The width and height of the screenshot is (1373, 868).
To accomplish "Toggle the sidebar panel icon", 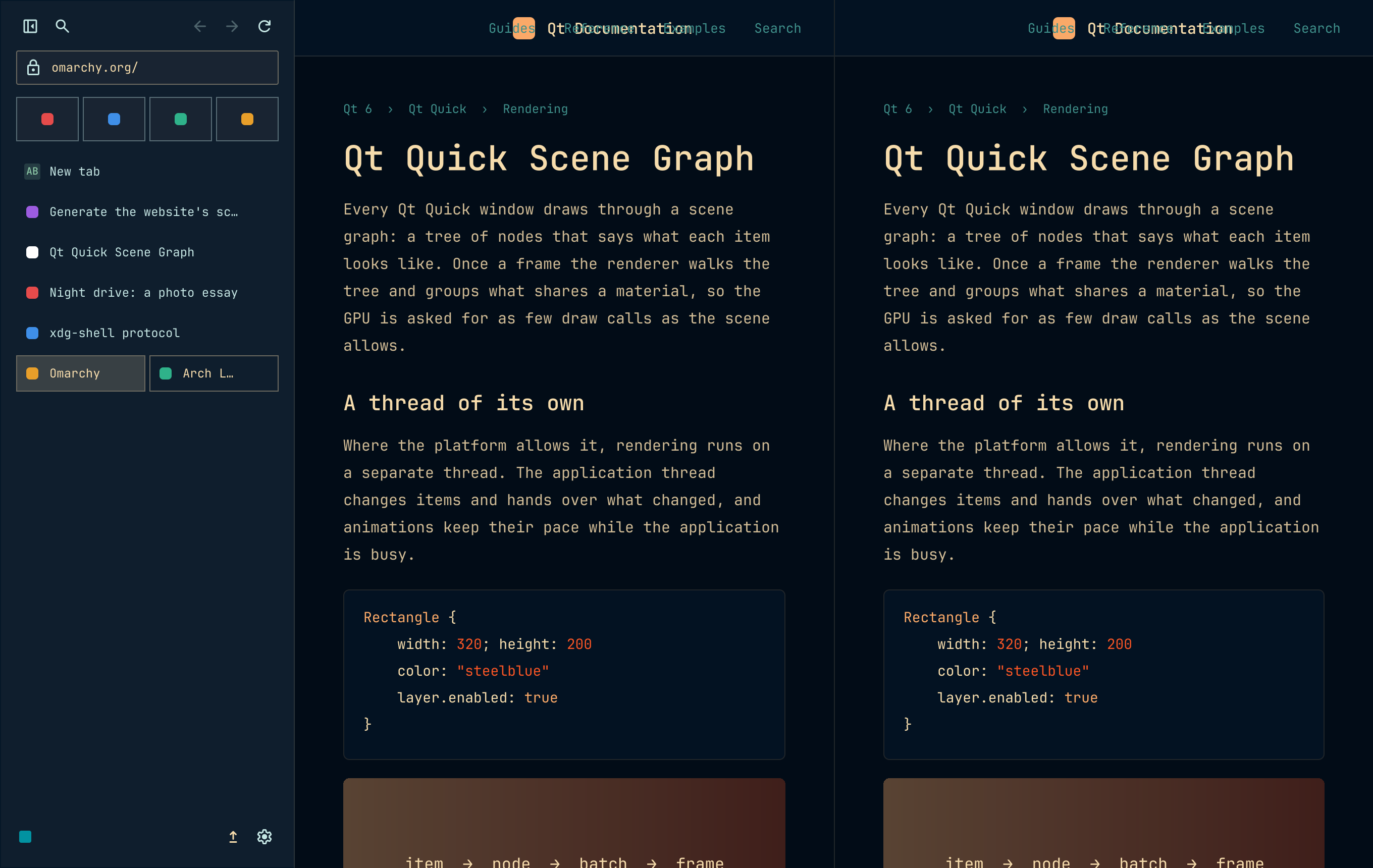I will pyautogui.click(x=30, y=26).
